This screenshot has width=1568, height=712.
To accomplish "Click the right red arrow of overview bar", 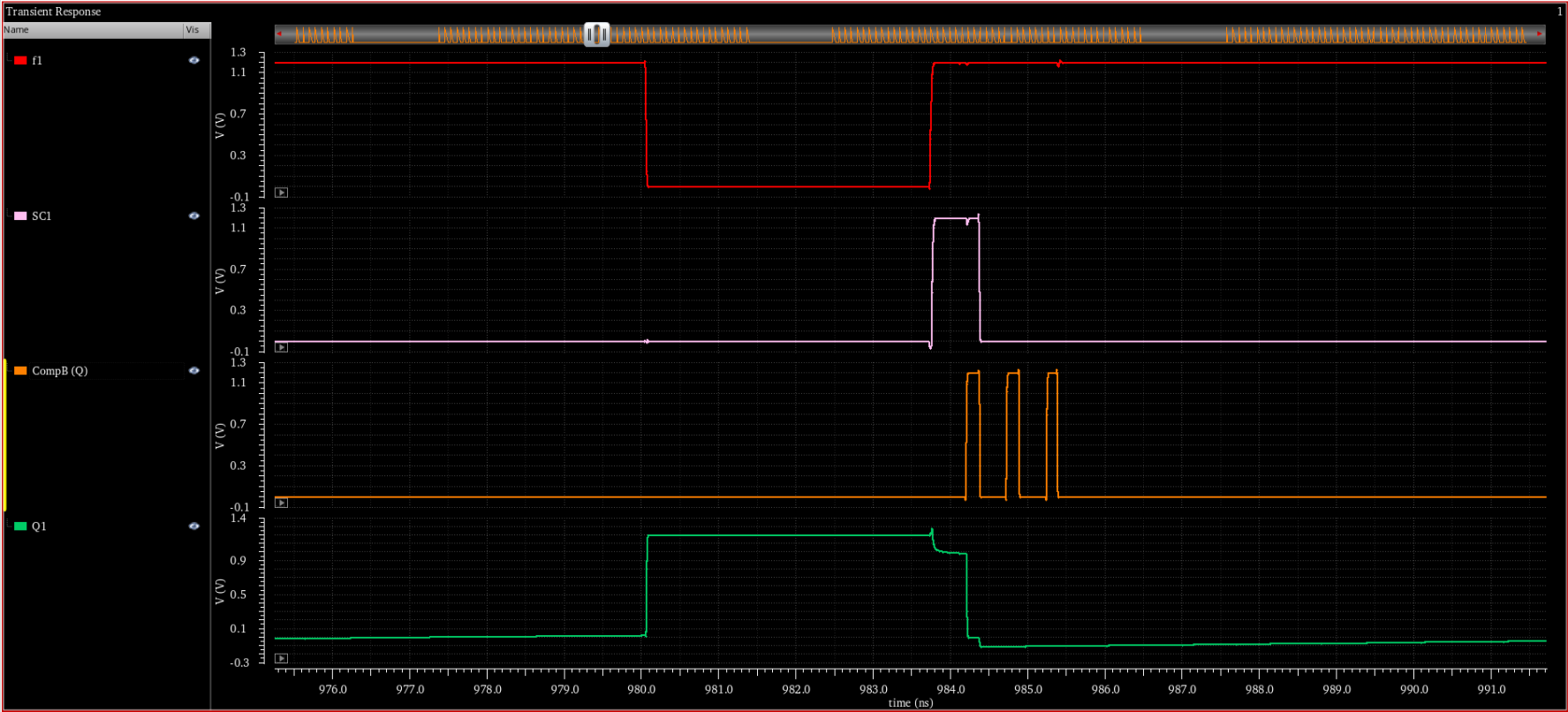I will [x=1540, y=34].
